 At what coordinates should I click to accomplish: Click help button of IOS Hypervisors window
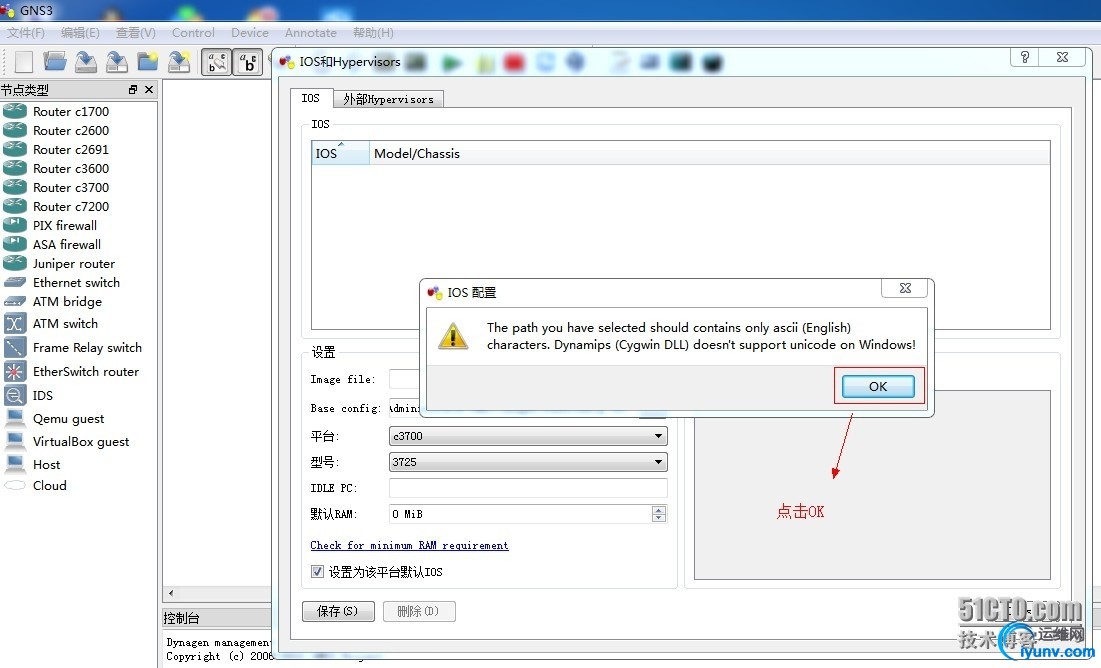tap(1024, 57)
